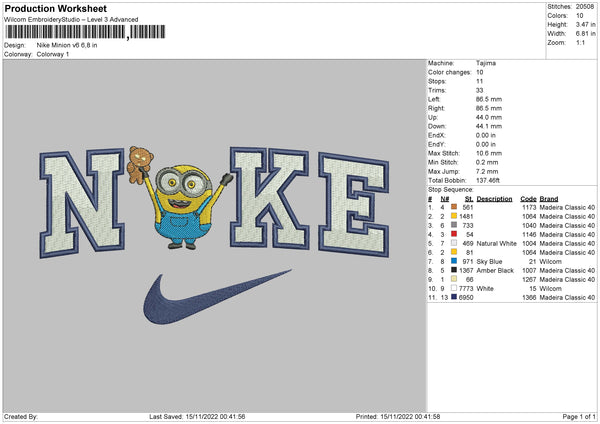This screenshot has height=424, width=600.
Task: Select the red thread color swatch
Action: [455, 232]
